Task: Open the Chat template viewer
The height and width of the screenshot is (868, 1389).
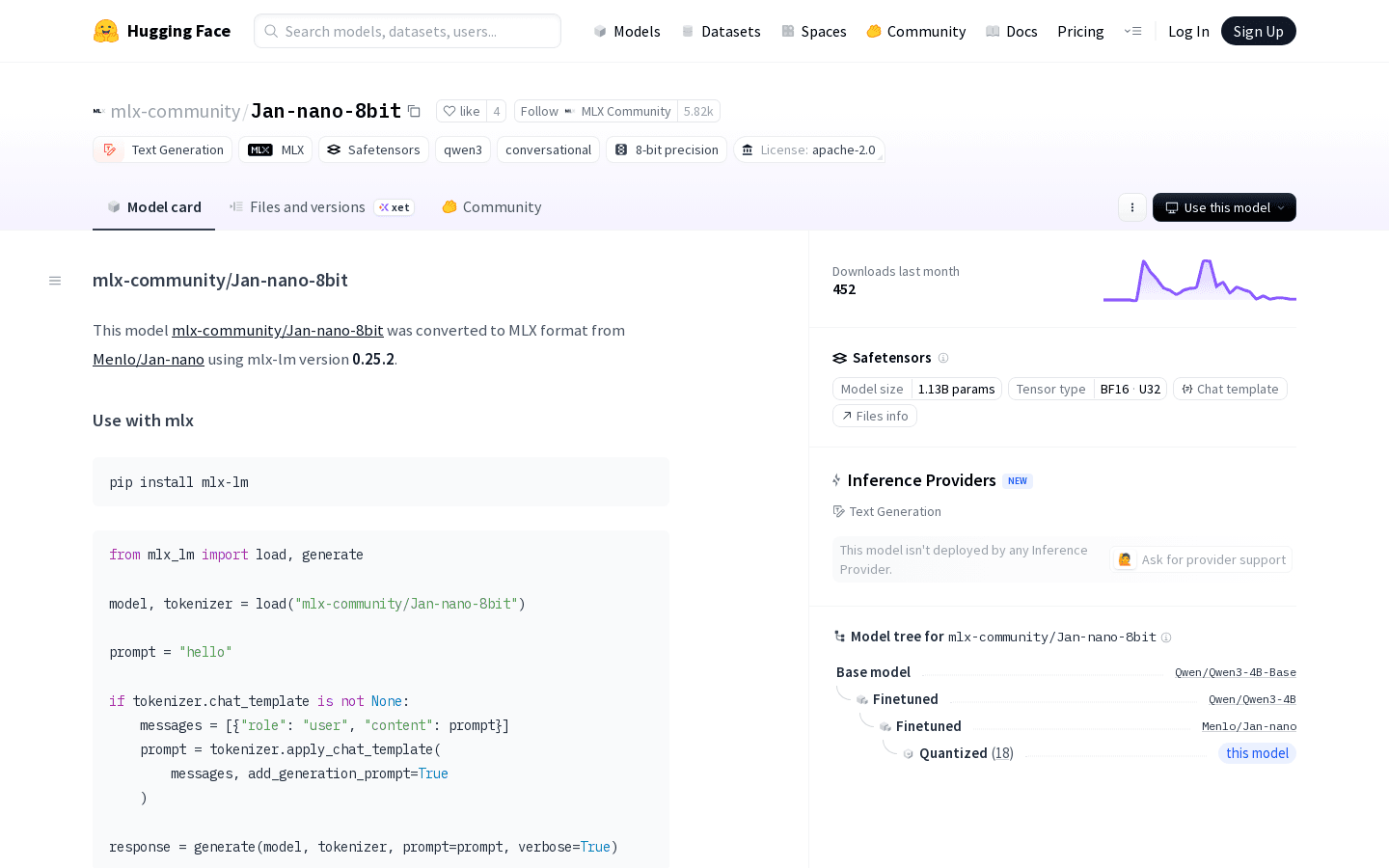Action: (x=1230, y=389)
